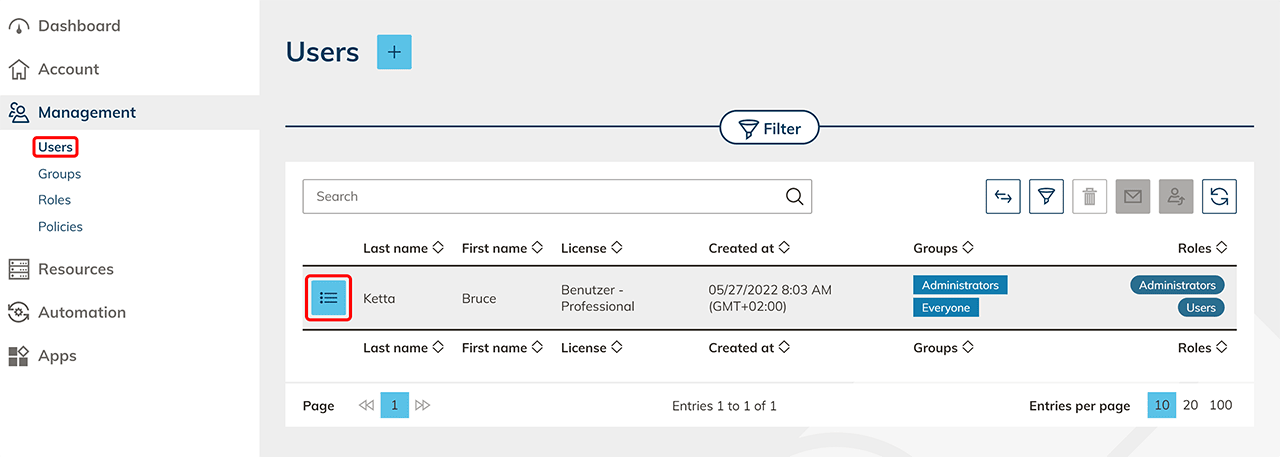Click the trash delete icon

[1089, 197]
